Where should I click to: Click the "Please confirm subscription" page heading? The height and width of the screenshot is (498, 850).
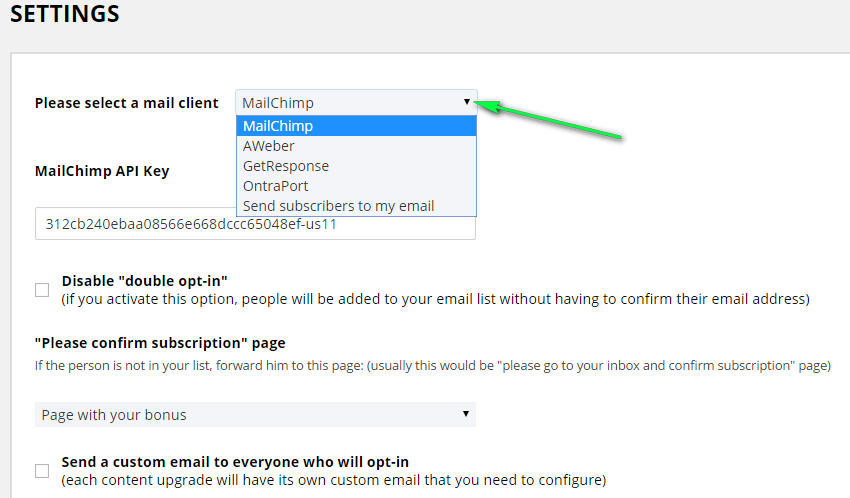(160, 343)
